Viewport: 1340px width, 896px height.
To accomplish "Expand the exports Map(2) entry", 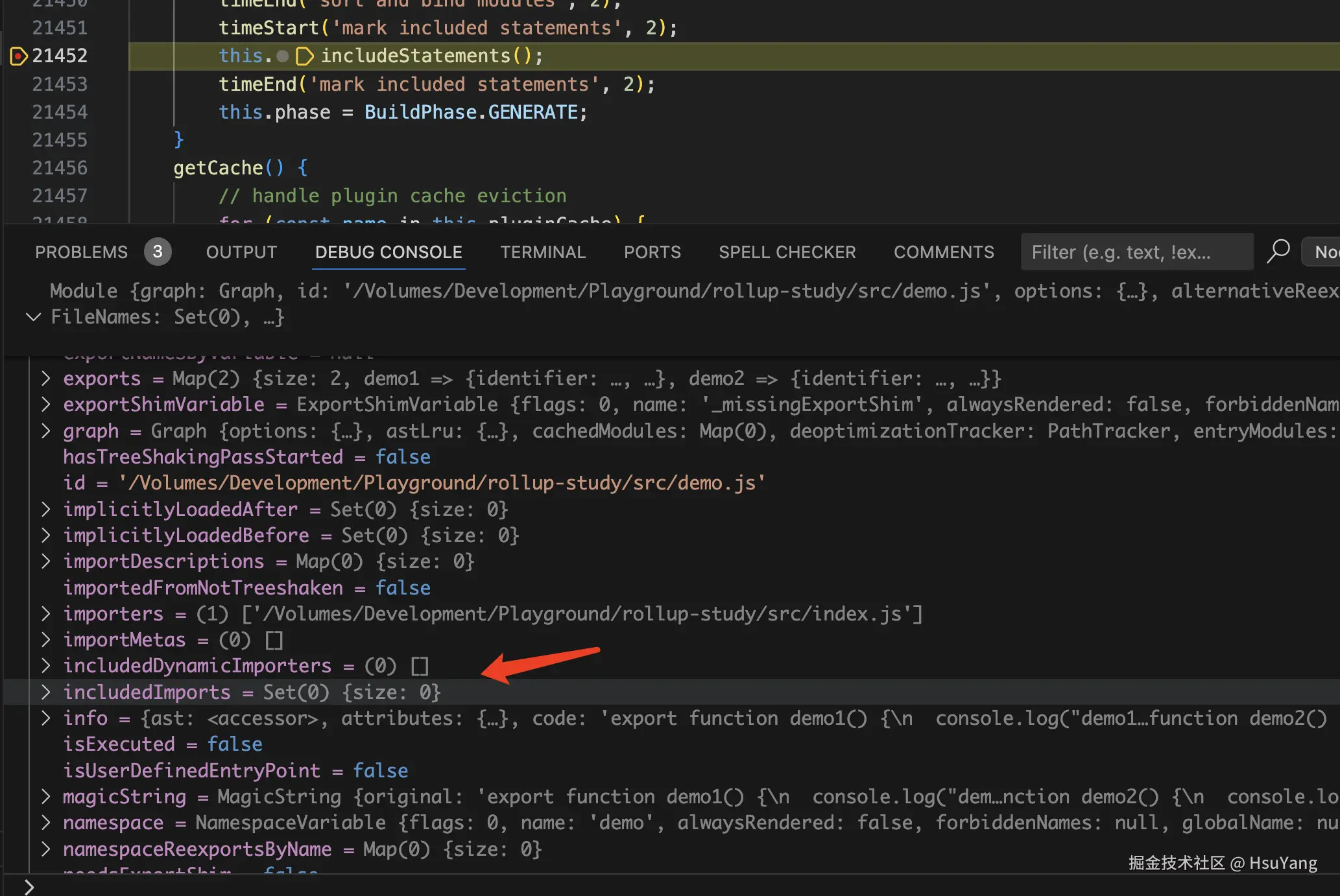I will [x=45, y=379].
